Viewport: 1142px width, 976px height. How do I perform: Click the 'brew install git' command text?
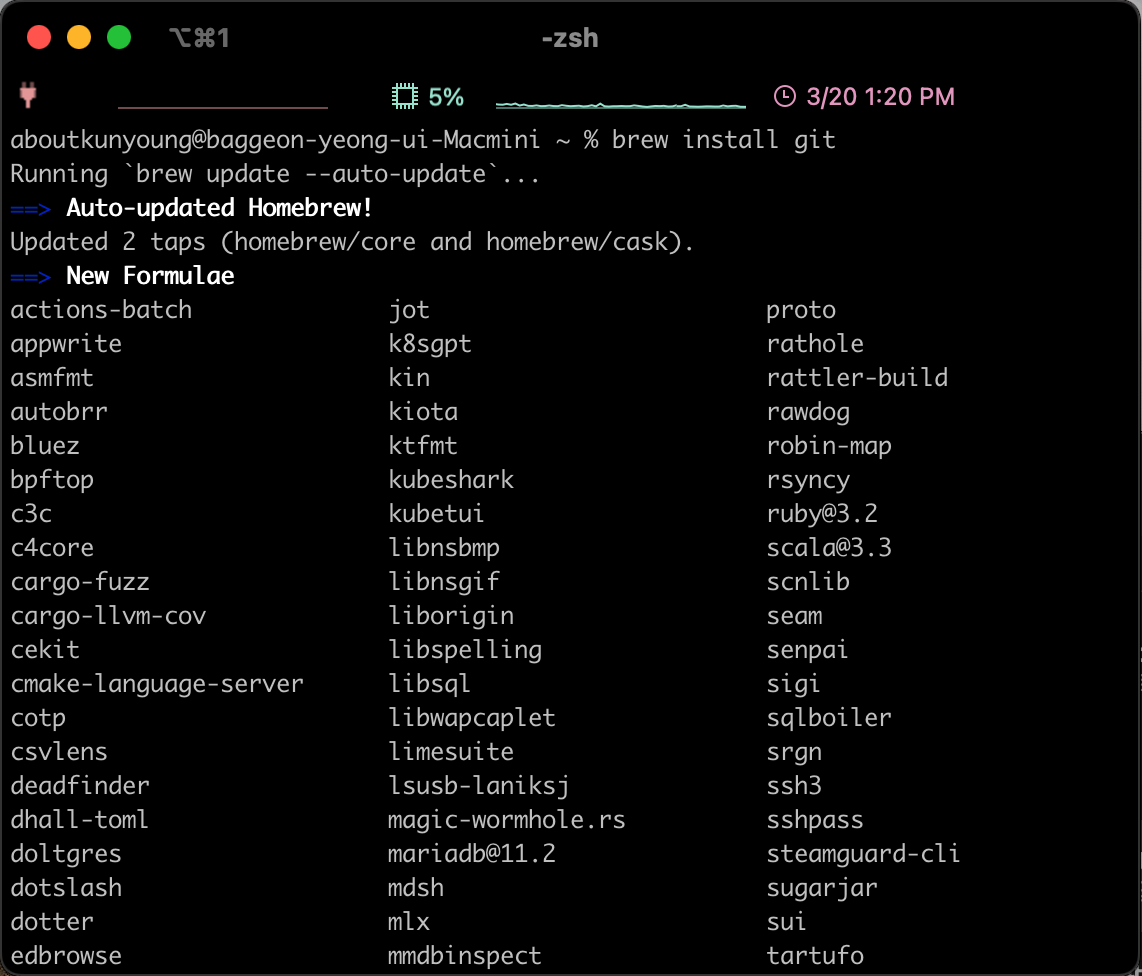(723, 139)
